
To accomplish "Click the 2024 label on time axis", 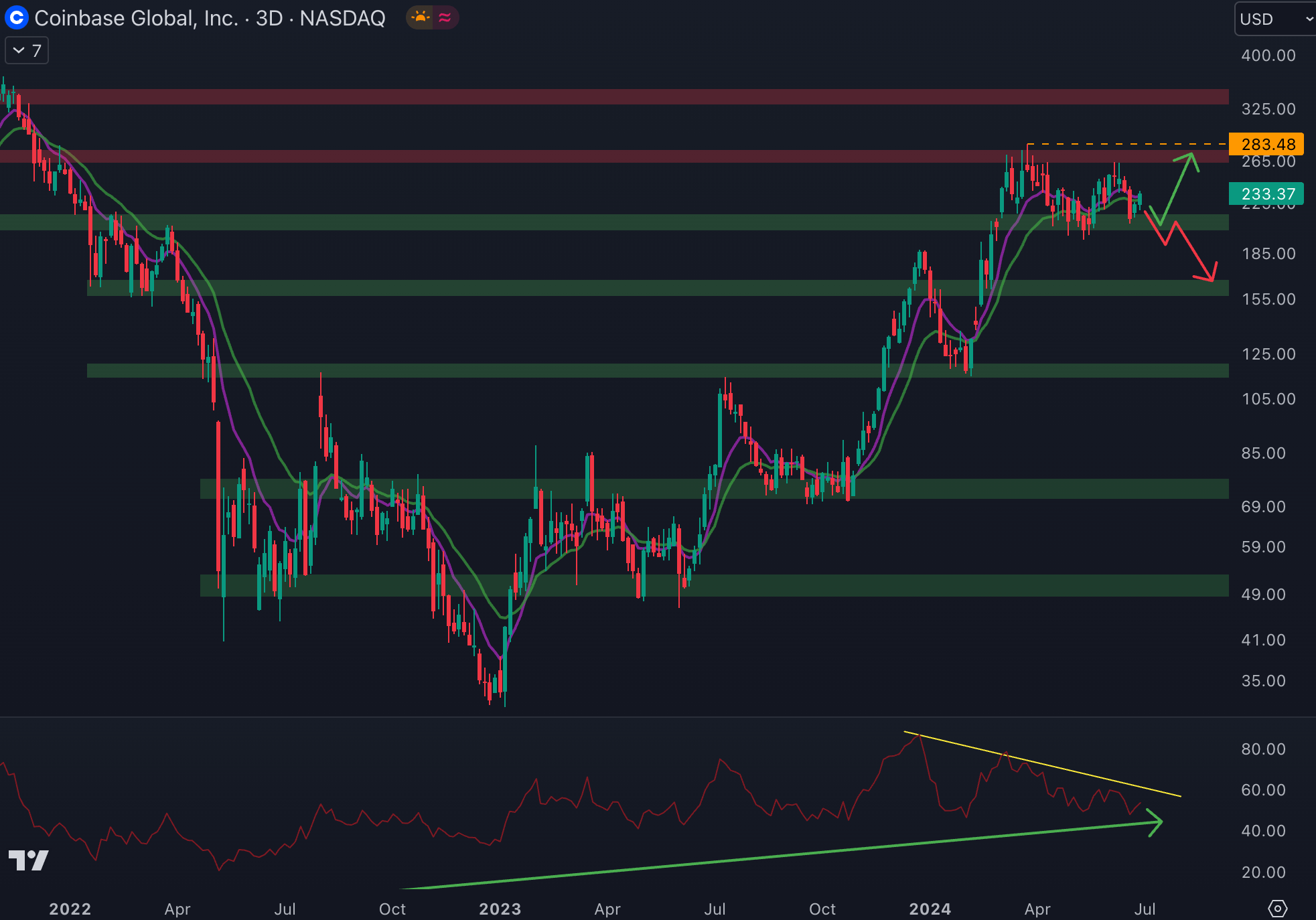I will [930, 909].
